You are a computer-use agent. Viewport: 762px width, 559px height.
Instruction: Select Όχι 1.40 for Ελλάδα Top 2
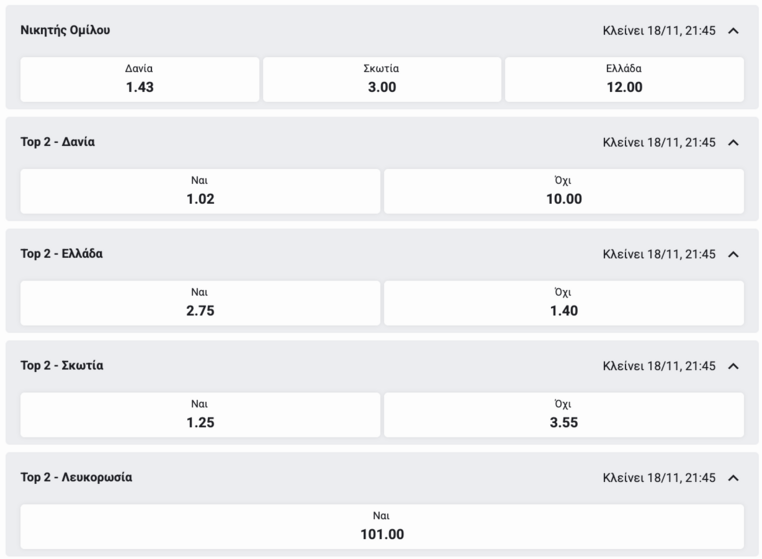click(x=564, y=303)
